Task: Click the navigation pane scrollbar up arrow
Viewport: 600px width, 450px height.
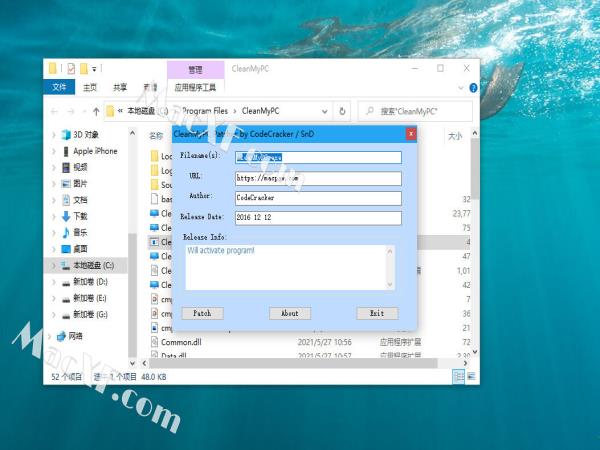Action: [x=132, y=133]
